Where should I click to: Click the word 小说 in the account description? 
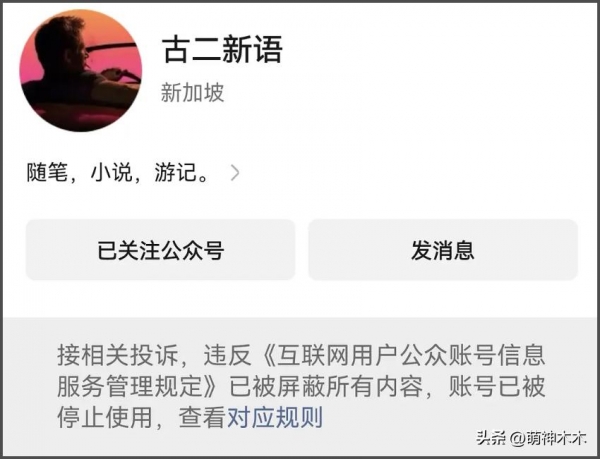[x=111, y=173]
